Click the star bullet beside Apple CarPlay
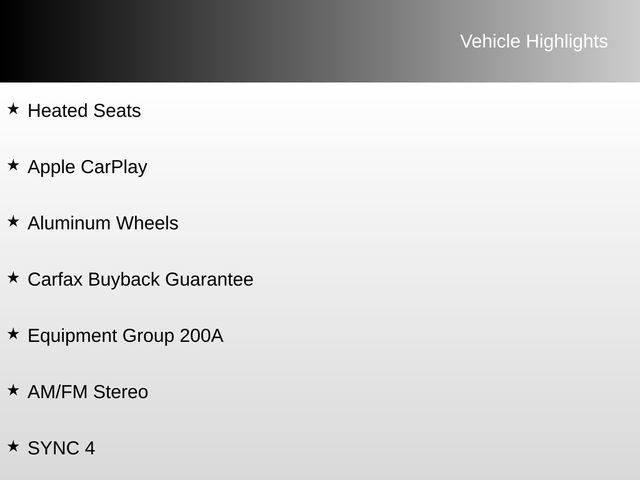This screenshot has width=640, height=480. click(12, 164)
